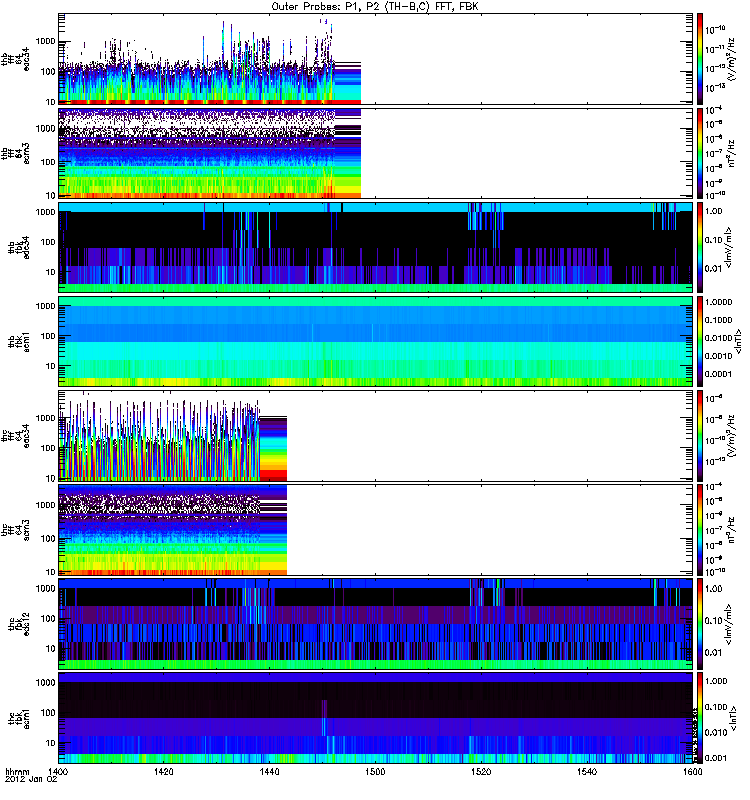
Task: Click the 1400 time axis label
Action: (59, 773)
